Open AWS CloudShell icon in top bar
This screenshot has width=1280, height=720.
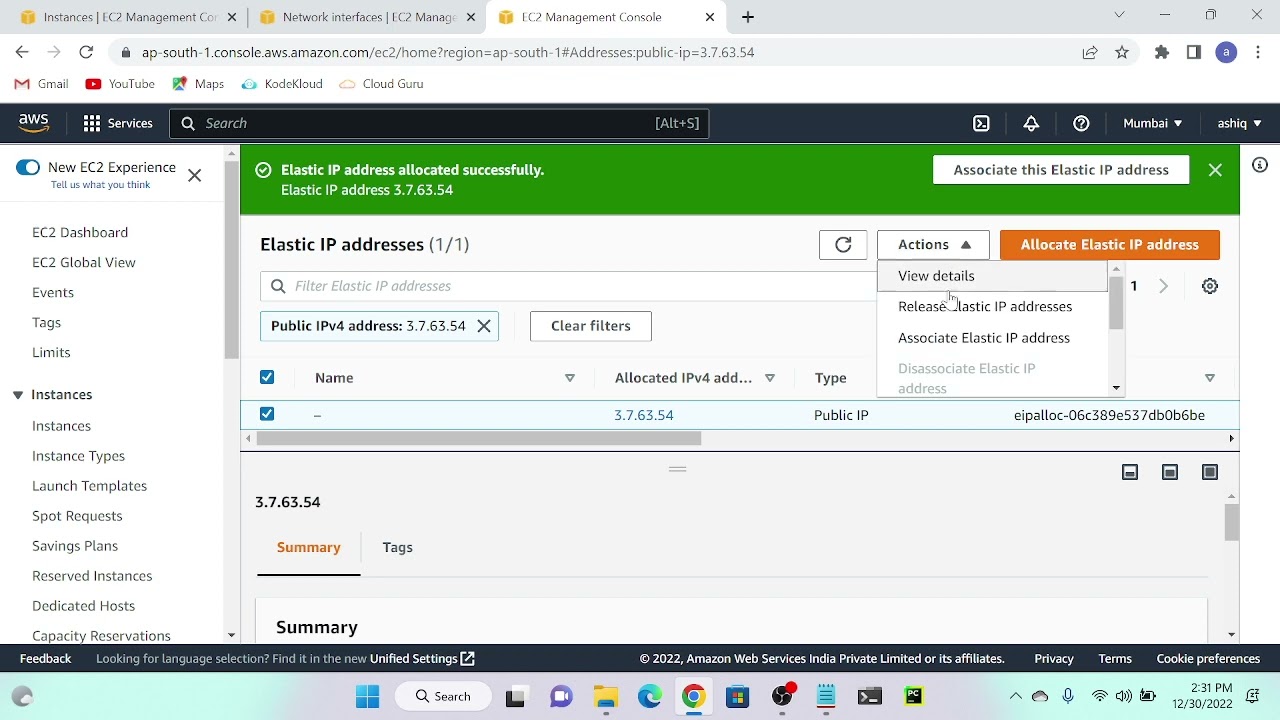[981, 123]
